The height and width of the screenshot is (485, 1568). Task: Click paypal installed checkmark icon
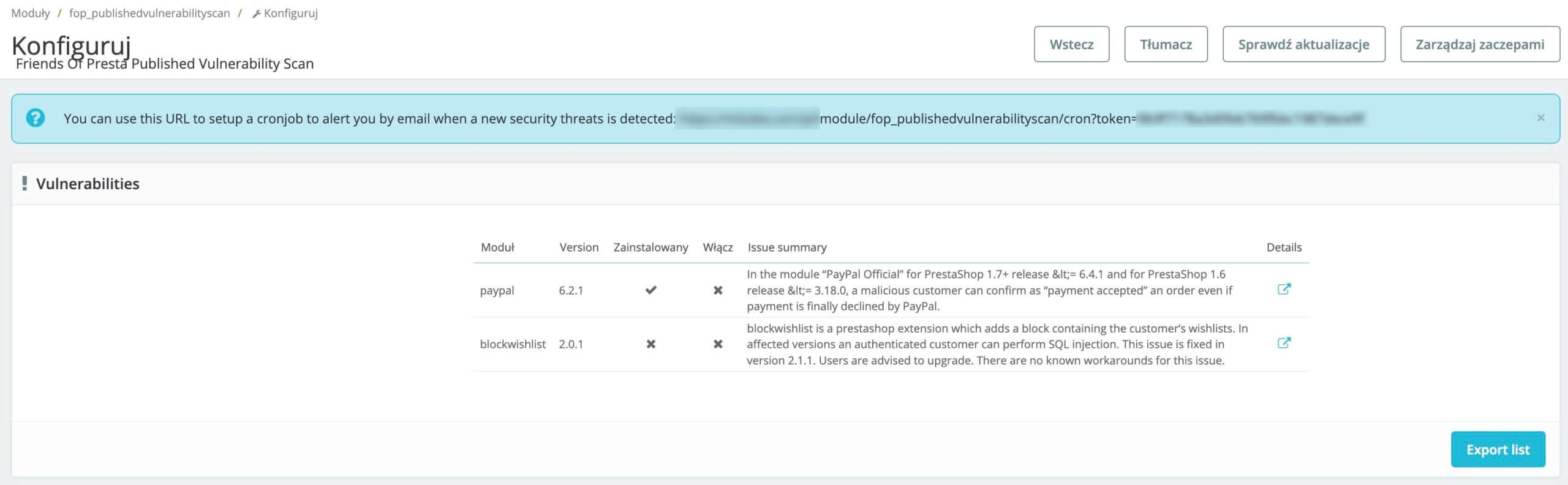tap(650, 290)
